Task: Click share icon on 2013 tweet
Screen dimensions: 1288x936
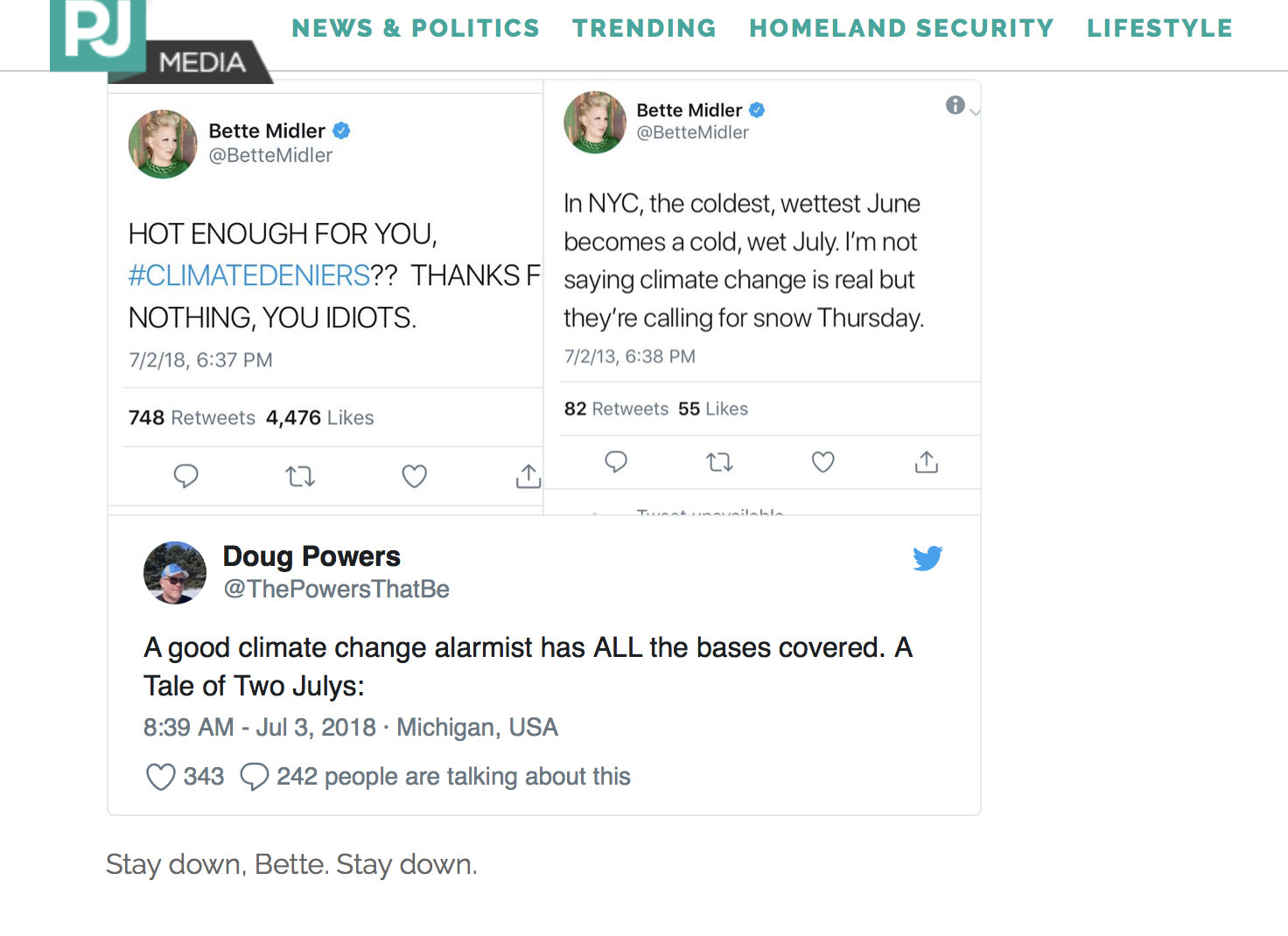Action: click(x=927, y=462)
